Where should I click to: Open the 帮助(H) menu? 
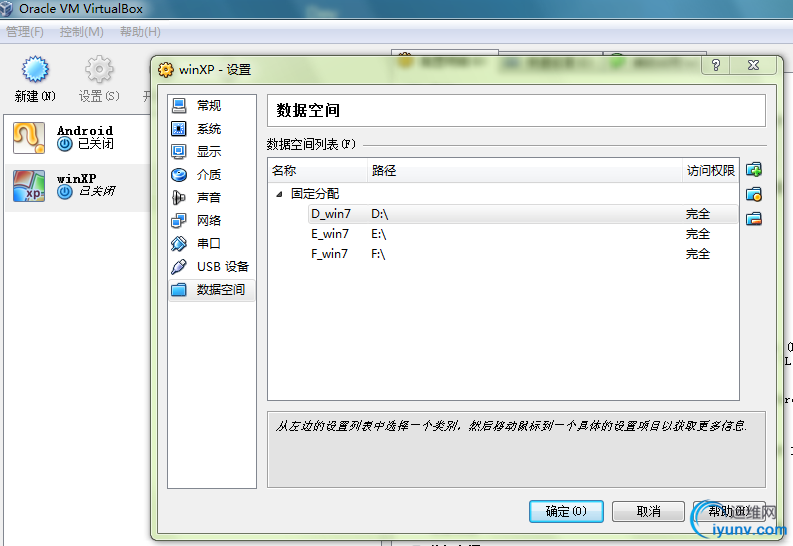coord(140,32)
